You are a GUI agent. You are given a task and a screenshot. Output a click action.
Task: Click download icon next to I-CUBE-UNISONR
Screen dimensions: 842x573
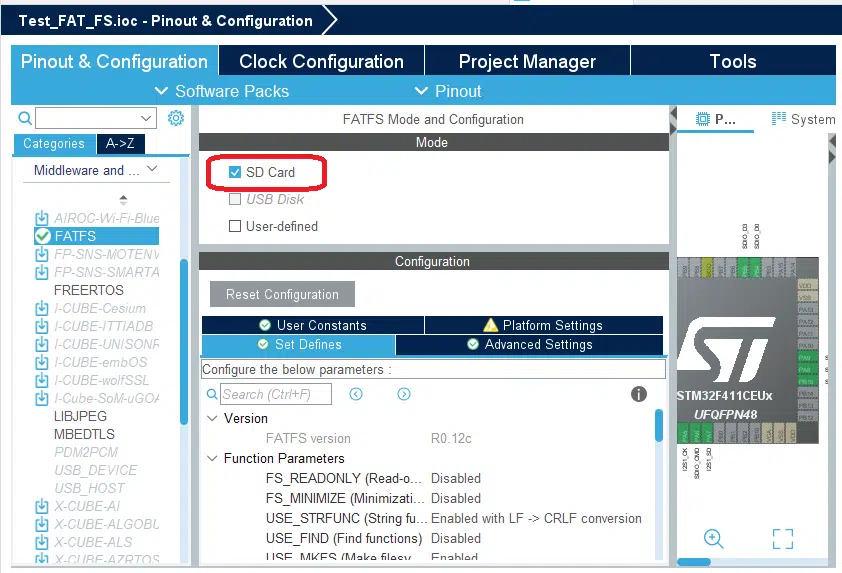point(41,344)
